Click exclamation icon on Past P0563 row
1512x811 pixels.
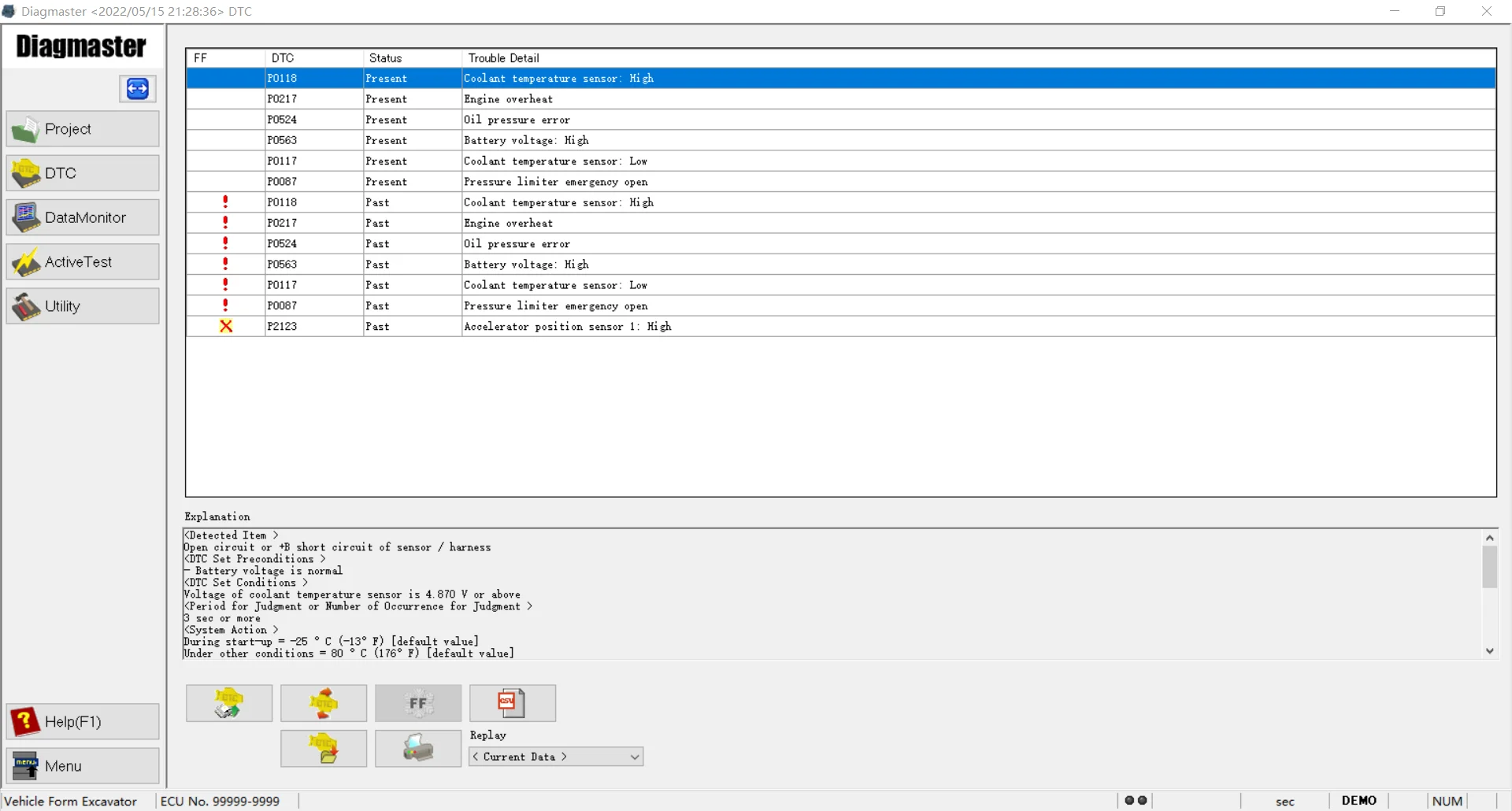point(225,264)
